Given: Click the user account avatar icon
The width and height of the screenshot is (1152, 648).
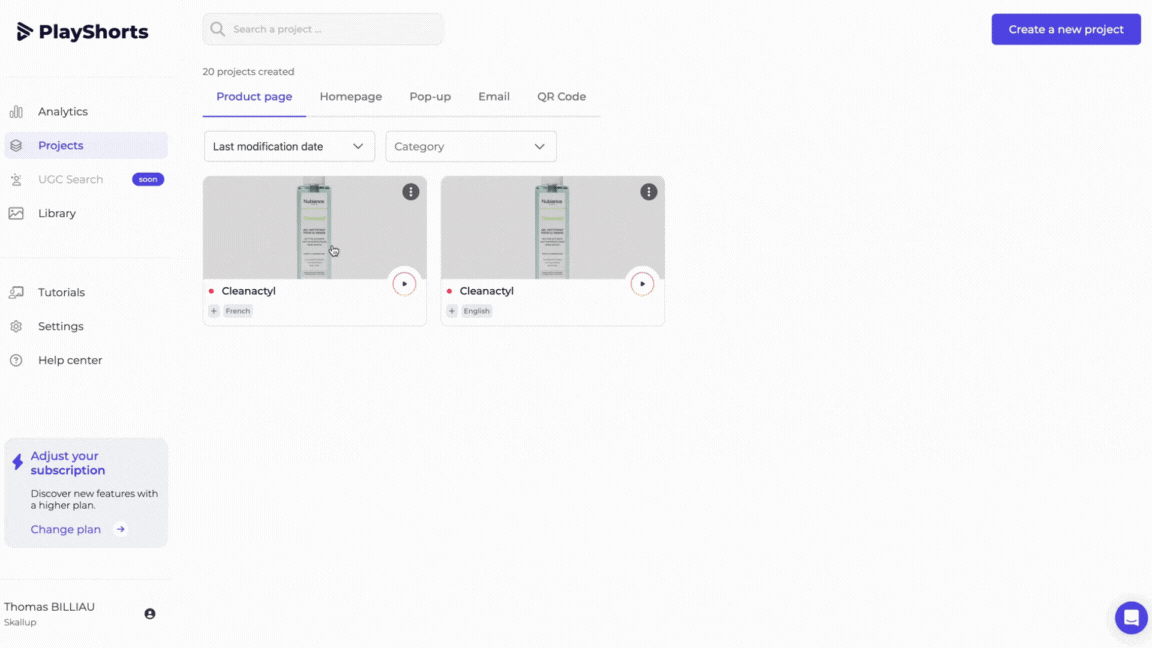Looking at the screenshot, I should click(150, 613).
